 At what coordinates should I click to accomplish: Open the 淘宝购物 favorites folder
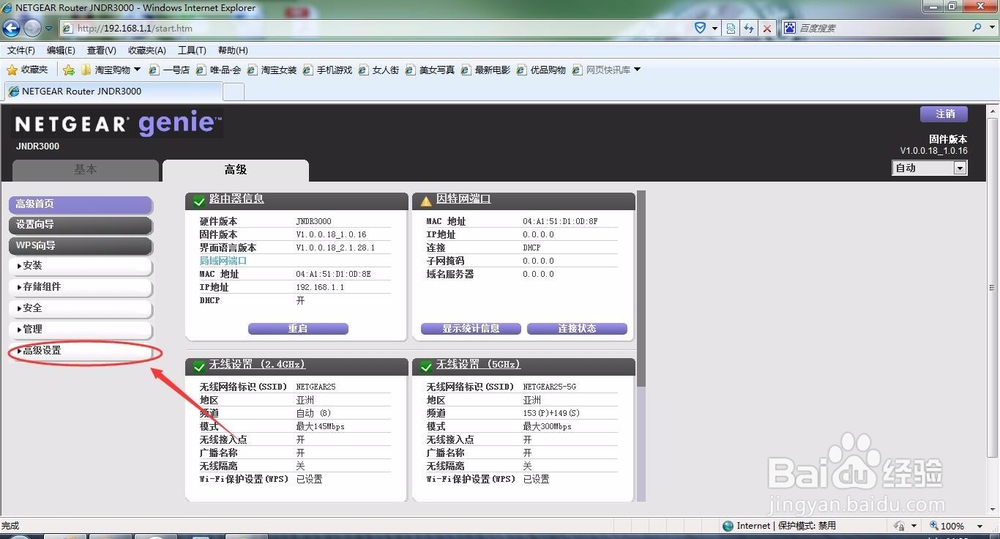(110, 70)
